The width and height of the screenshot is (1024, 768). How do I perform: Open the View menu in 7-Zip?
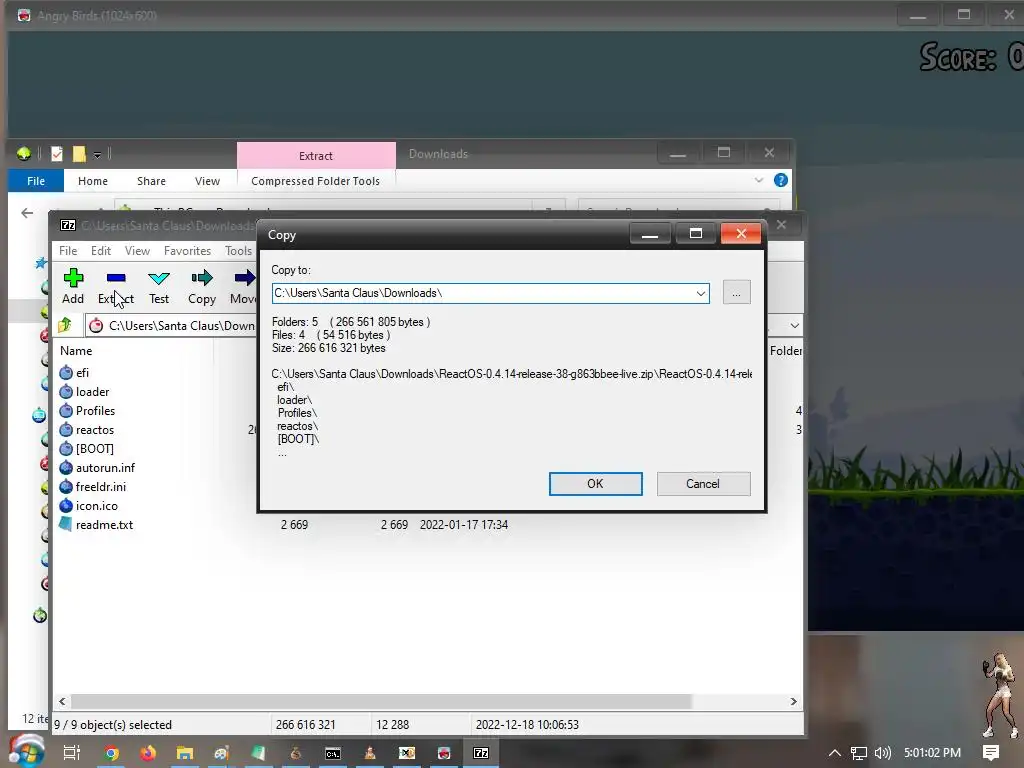point(137,251)
